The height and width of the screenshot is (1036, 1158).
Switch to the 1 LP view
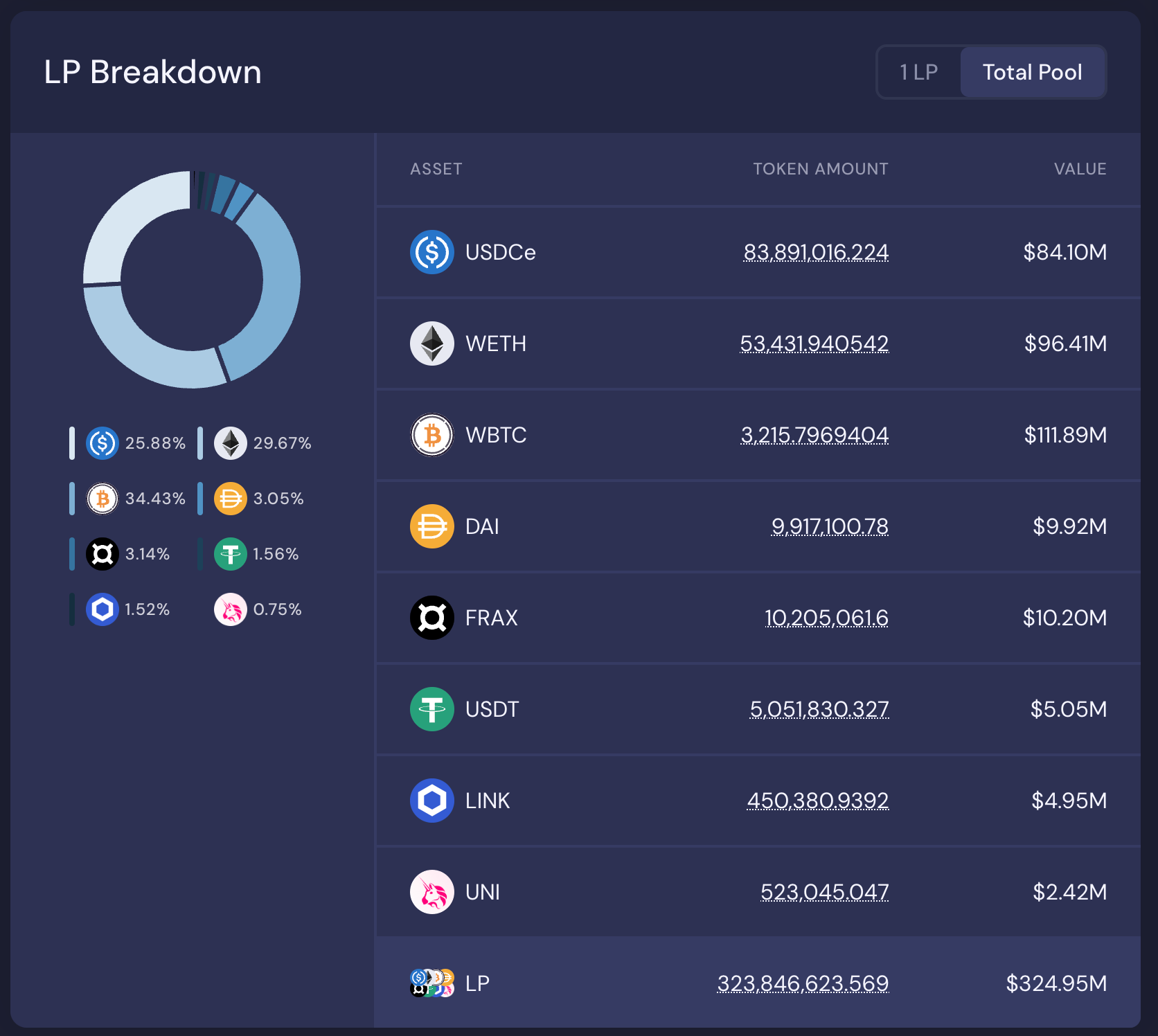(918, 72)
